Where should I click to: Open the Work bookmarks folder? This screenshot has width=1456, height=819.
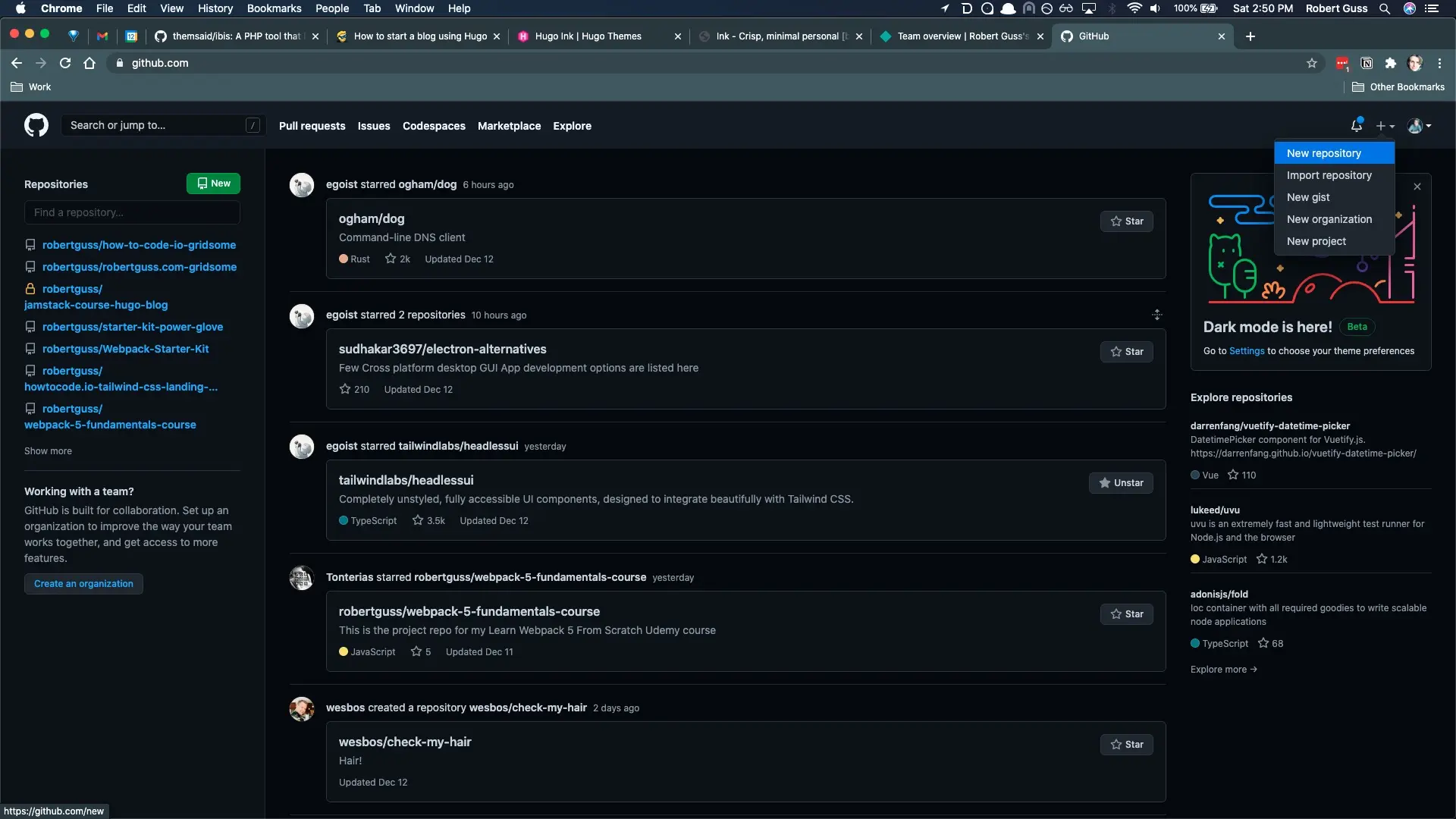point(31,87)
